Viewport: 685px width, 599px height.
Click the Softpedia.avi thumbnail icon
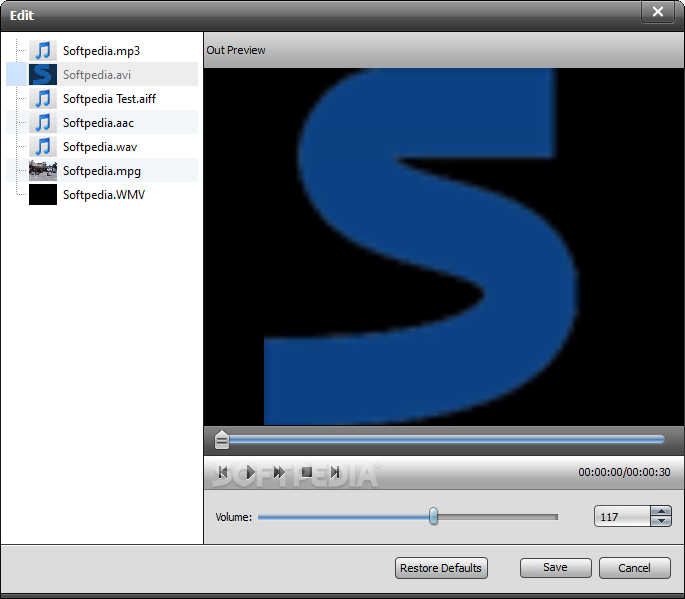(x=43, y=74)
